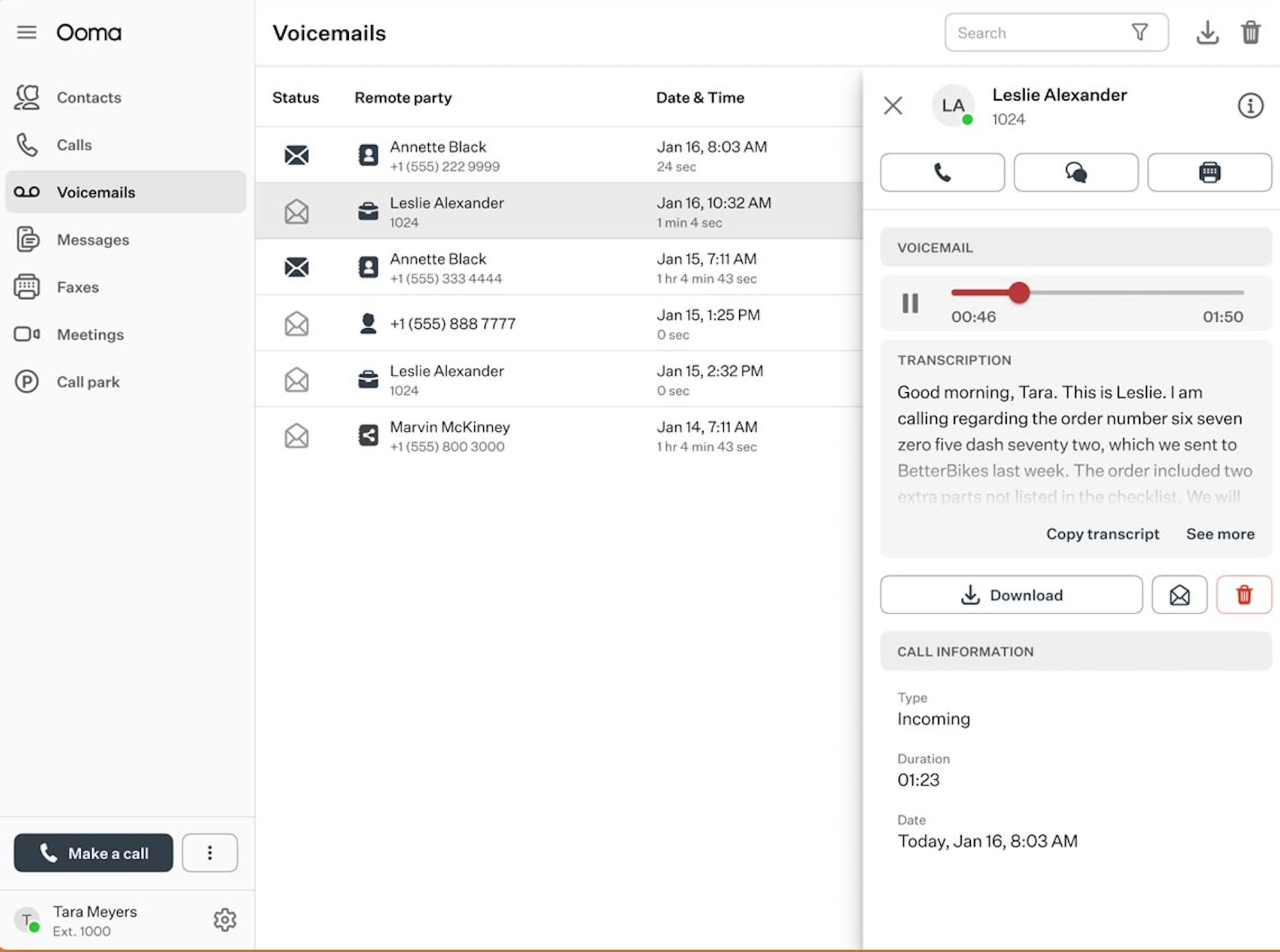Click unread envelope for Annette Black 8:03 AM
The height and width of the screenshot is (952, 1280).
coord(296,155)
